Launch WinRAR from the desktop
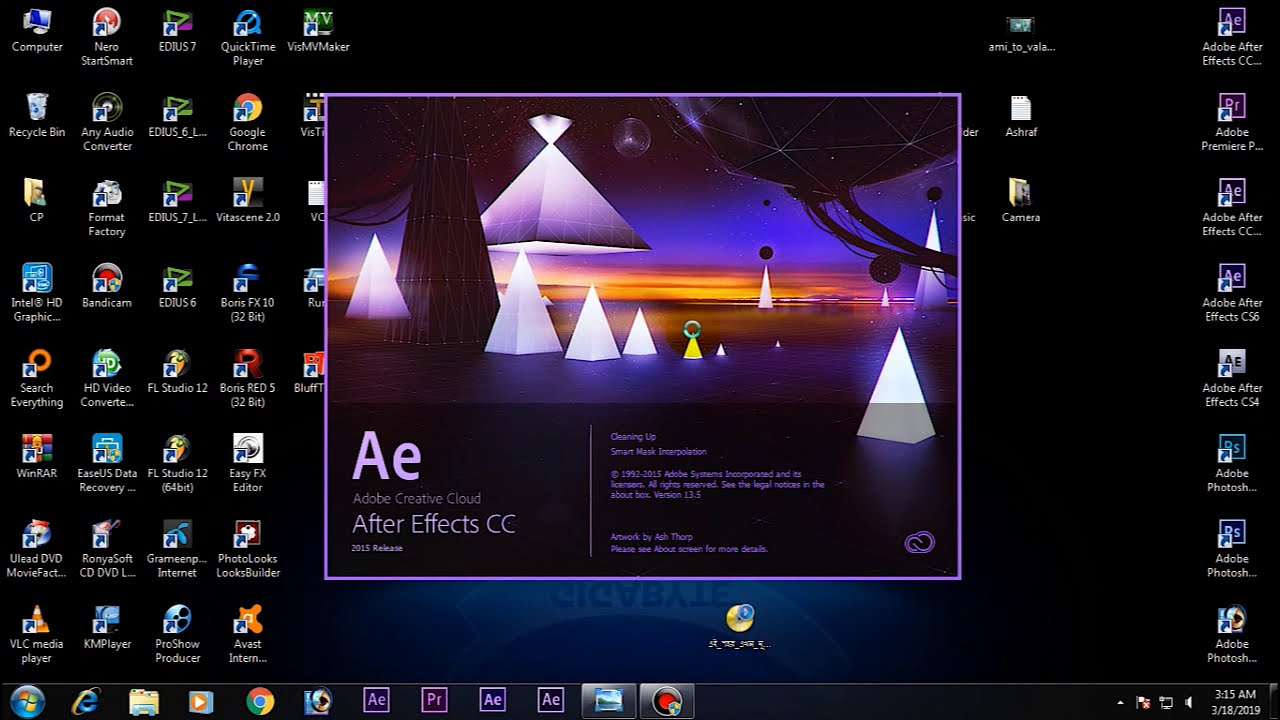Image resolution: width=1280 pixels, height=720 pixels. point(37,457)
